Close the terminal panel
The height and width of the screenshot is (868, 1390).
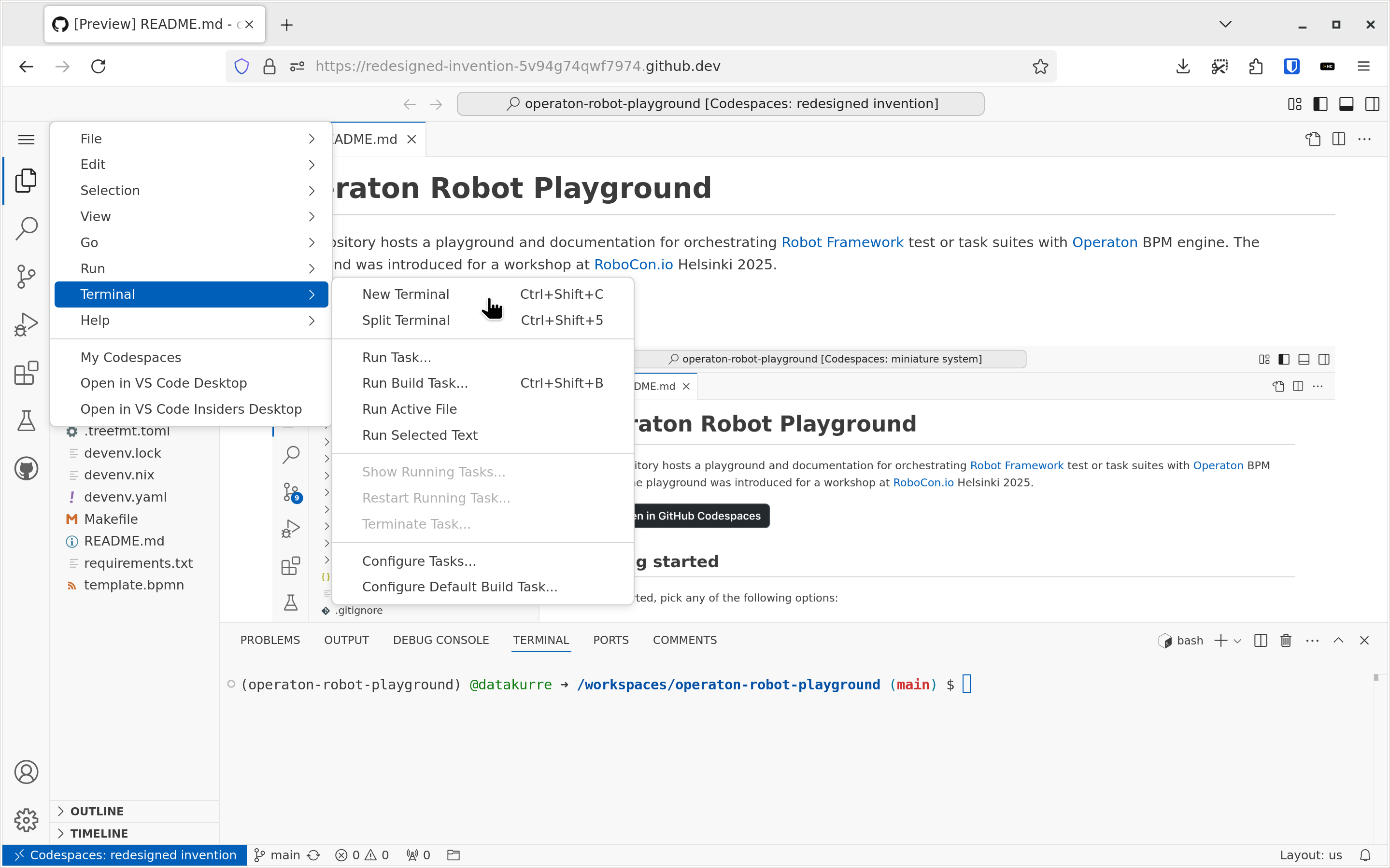pos(1365,641)
